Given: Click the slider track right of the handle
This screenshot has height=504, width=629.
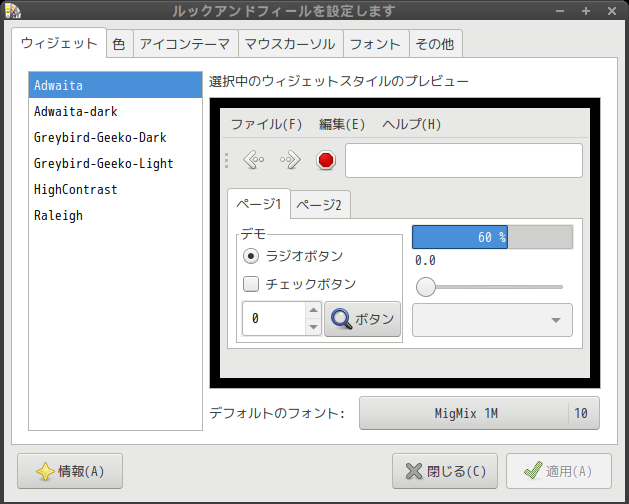Looking at the screenshot, I should [499, 287].
